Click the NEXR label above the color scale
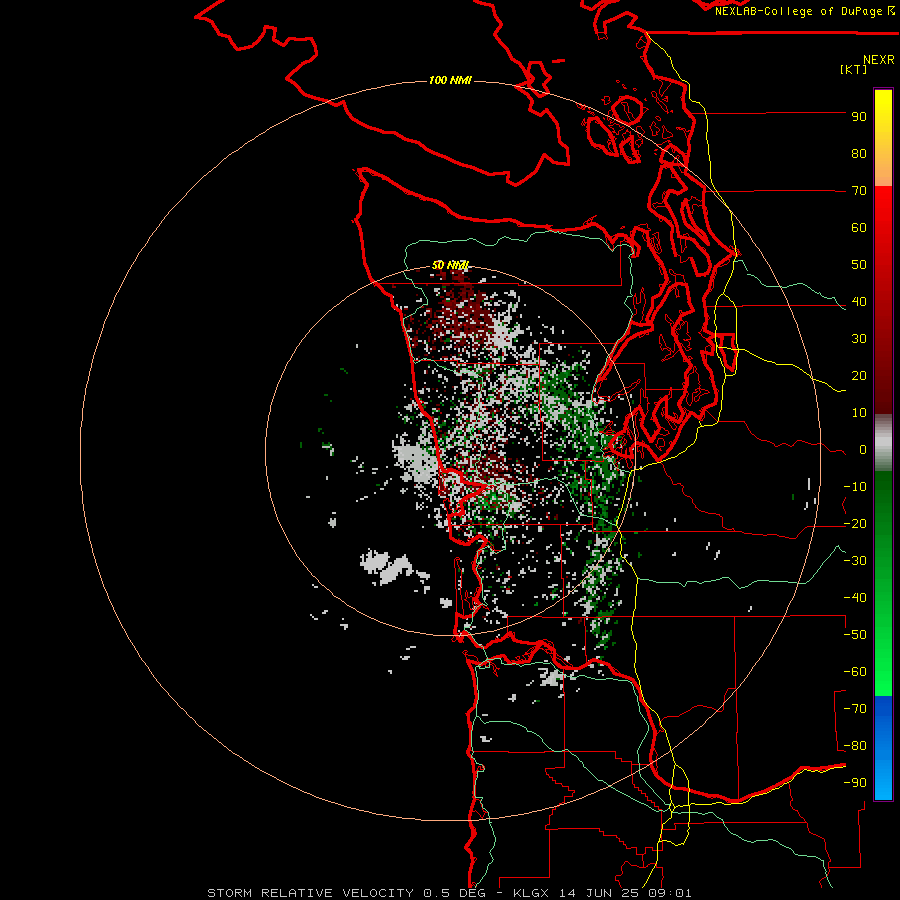The height and width of the screenshot is (900, 900). (879, 60)
